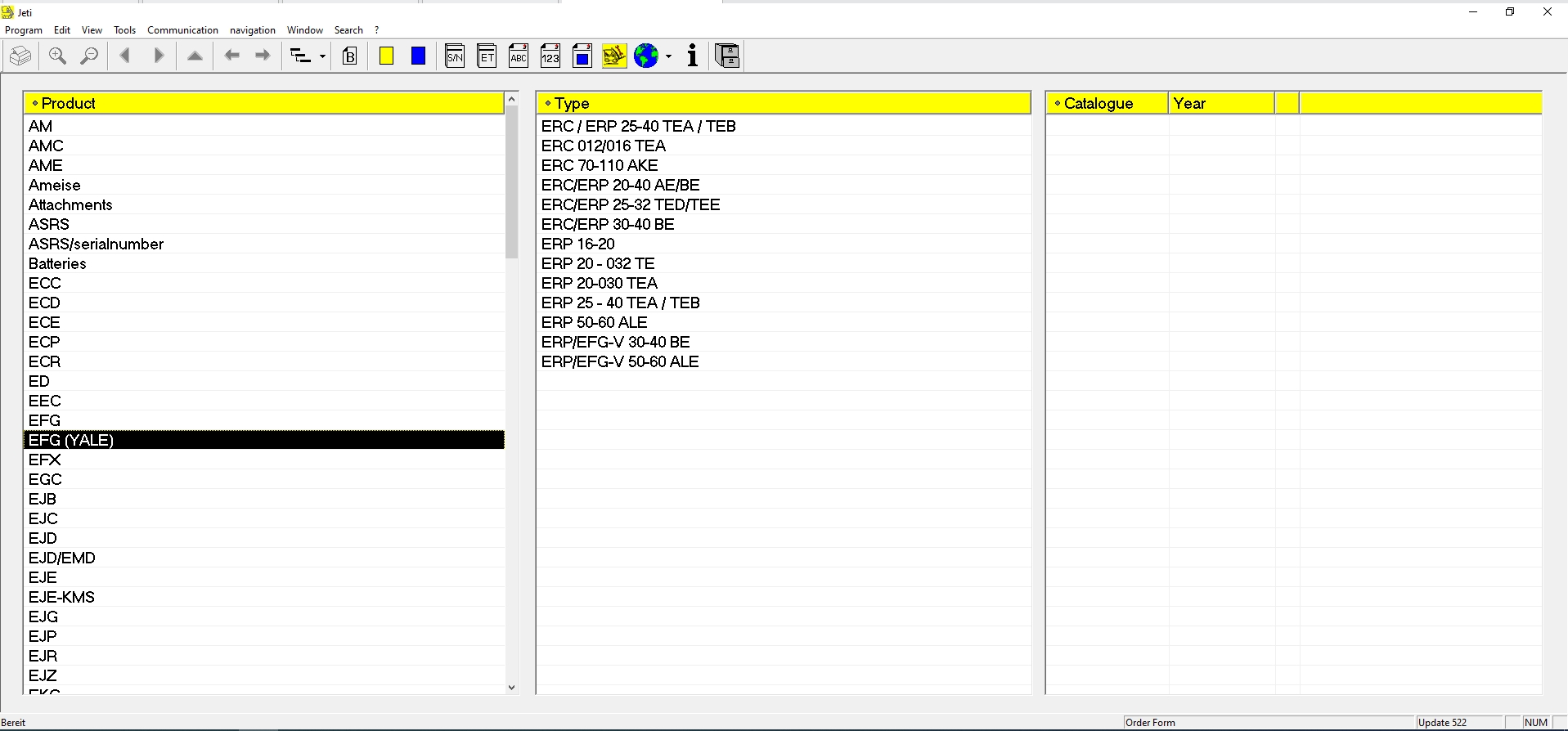The width and height of the screenshot is (1568, 731).
Task: Select the Batteries product
Action: [x=264, y=263]
